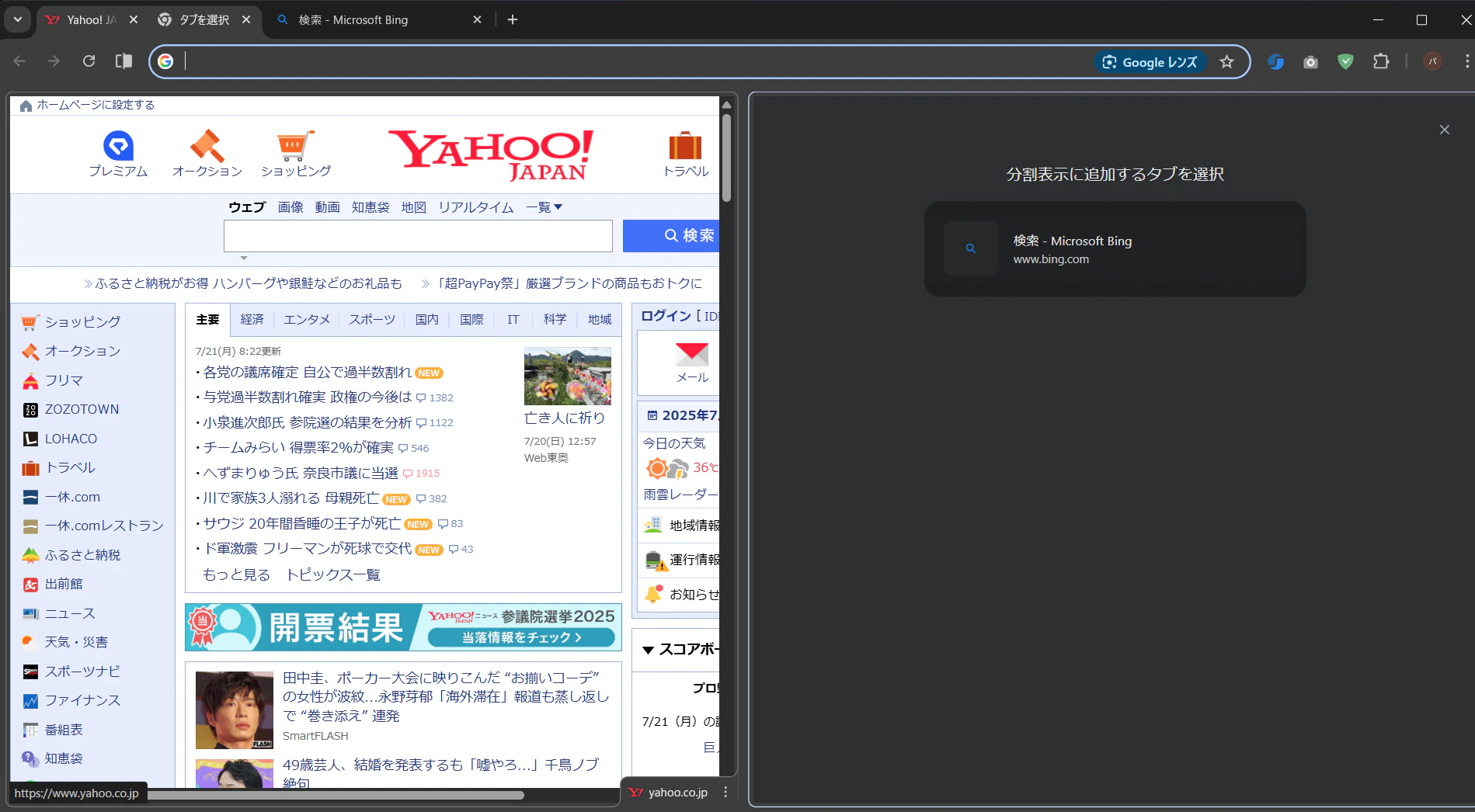Expand the search box options arrow

244,258
